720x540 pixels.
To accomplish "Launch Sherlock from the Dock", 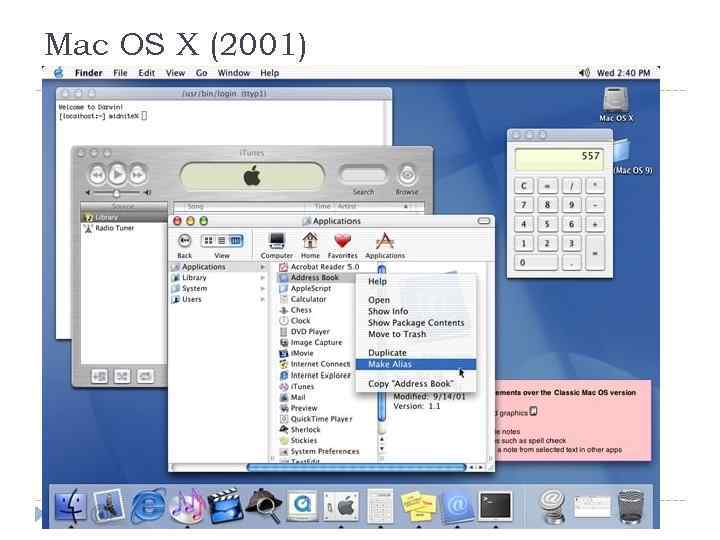I will [264, 506].
